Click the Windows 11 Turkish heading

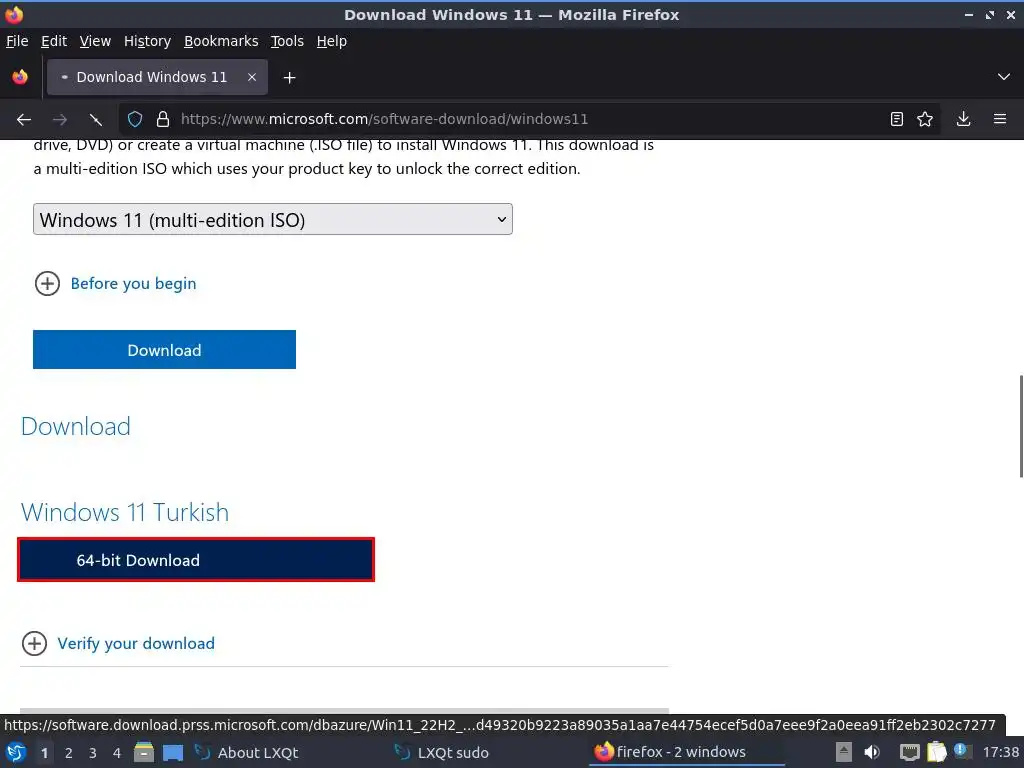(125, 512)
